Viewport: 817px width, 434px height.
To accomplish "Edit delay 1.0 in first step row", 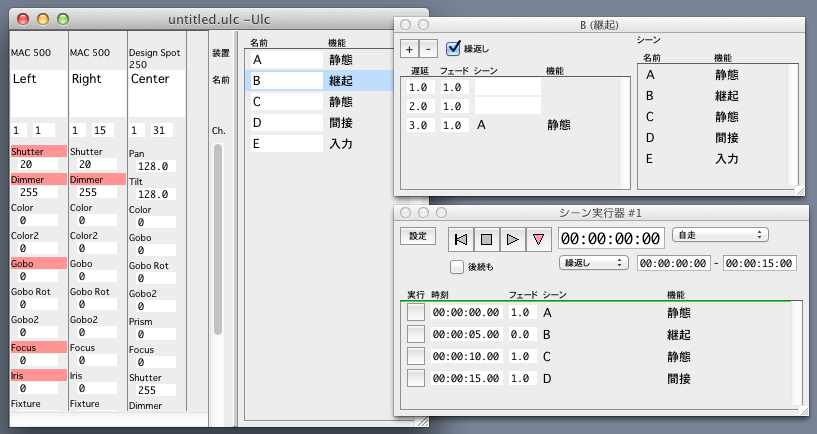I will point(421,88).
